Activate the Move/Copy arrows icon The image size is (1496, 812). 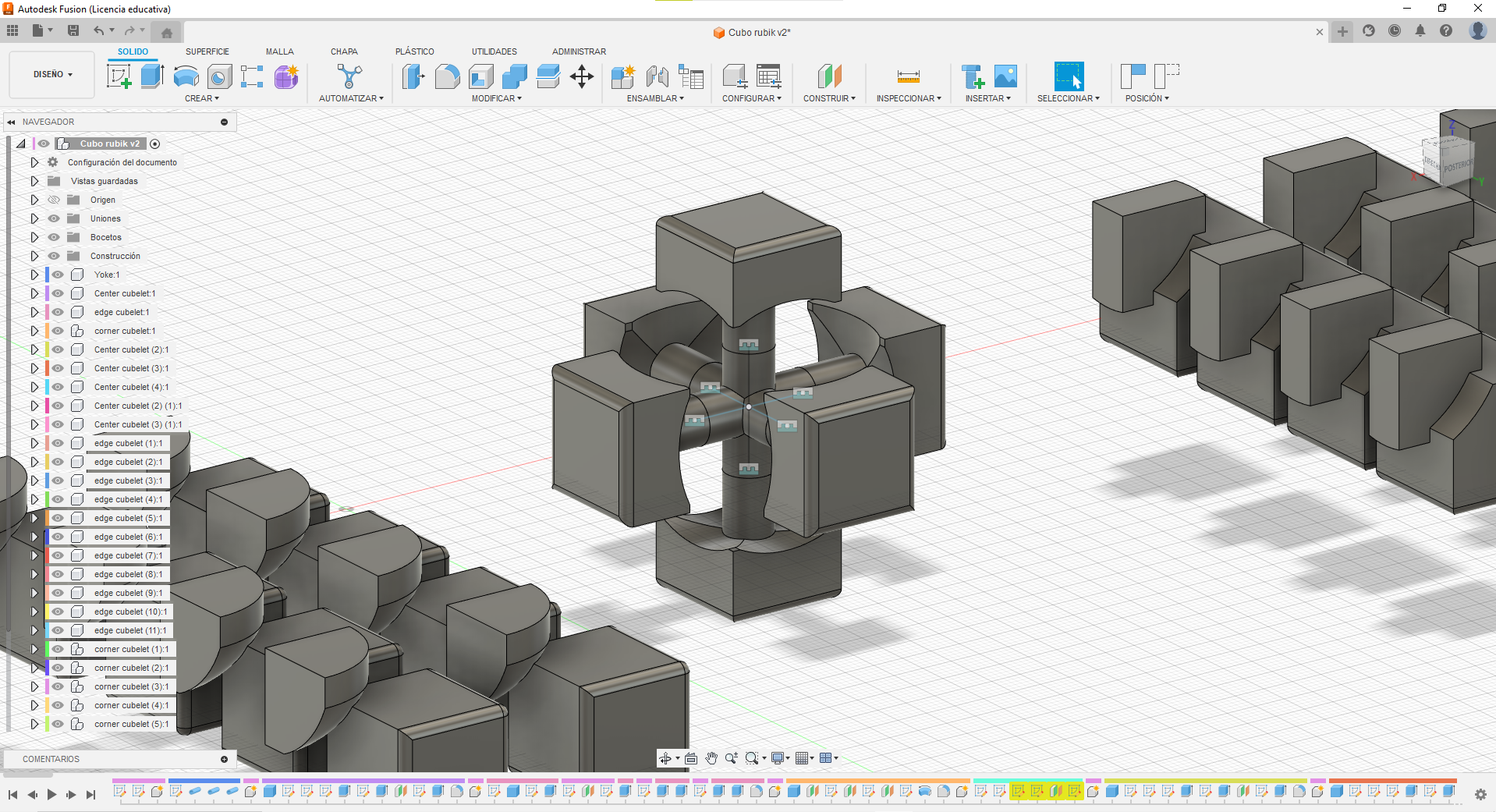[582, 76]
